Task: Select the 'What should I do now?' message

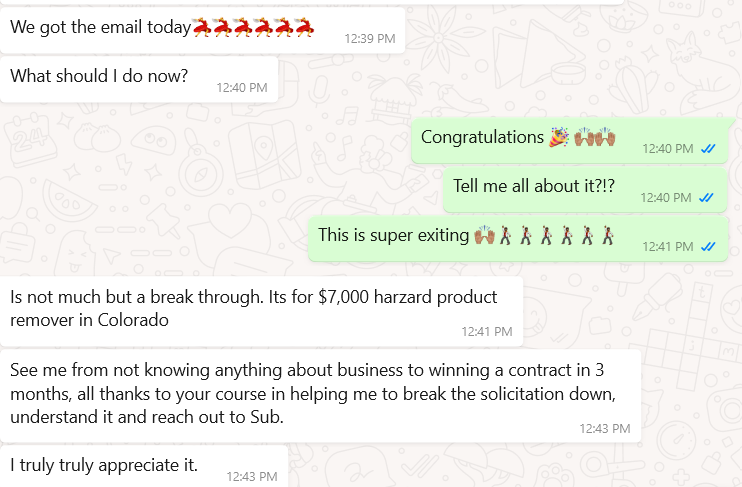Action: [x=99, y=75]
